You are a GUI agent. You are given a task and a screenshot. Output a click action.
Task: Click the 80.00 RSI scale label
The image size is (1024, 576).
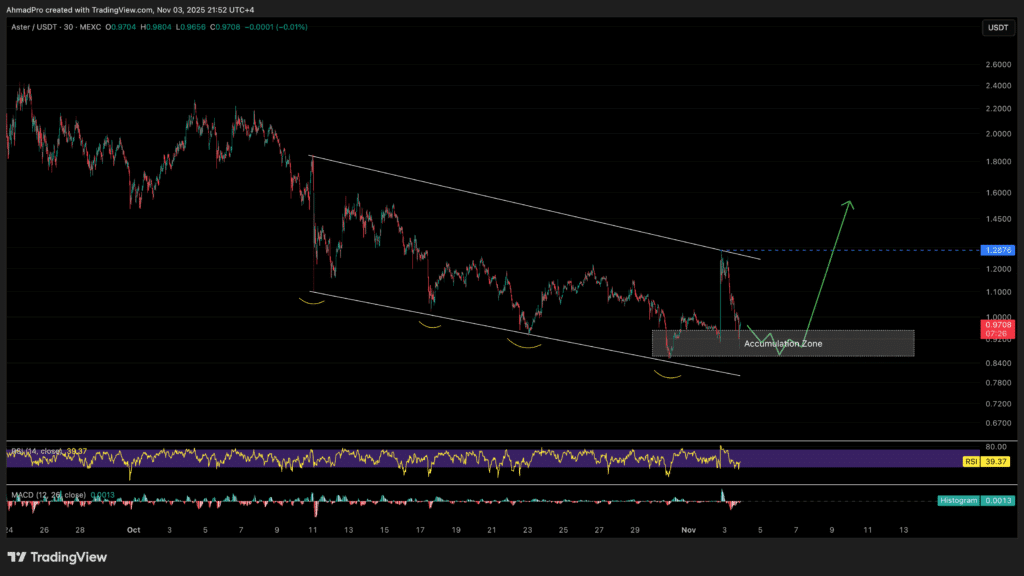click(996, 447)
